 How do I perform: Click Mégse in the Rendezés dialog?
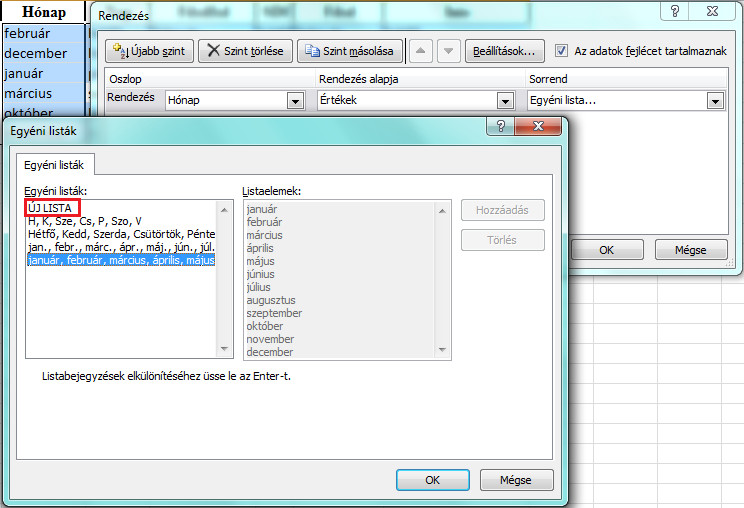[691, 250]
